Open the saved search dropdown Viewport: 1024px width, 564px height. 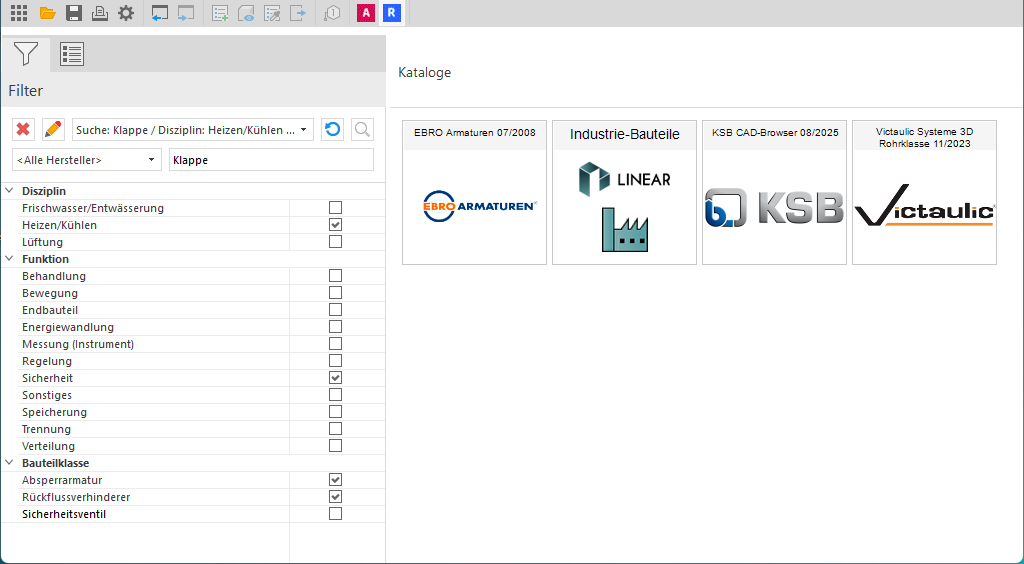[x=193, y=129]
